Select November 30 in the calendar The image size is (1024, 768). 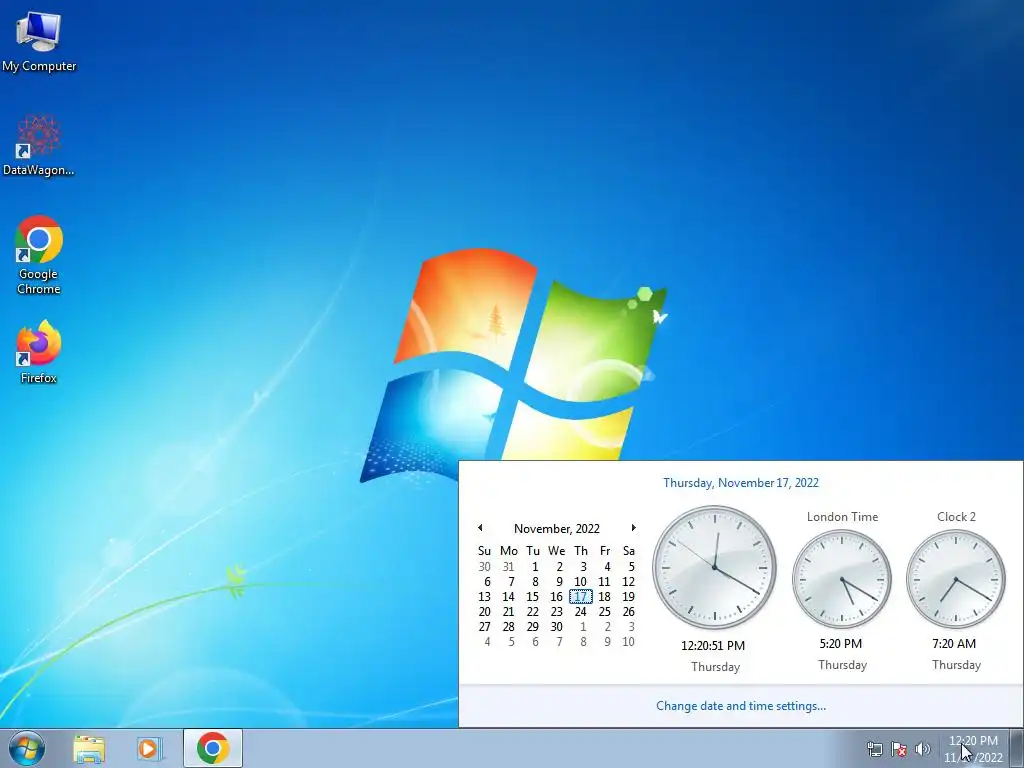click(x=556, y=627)
